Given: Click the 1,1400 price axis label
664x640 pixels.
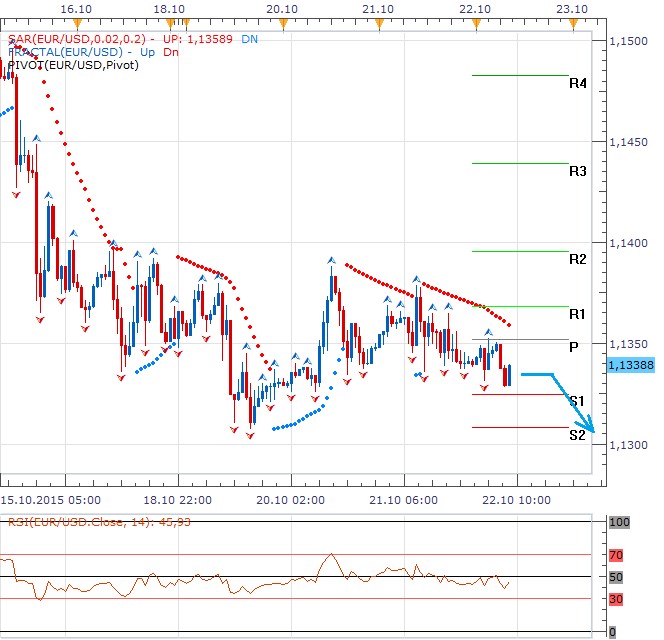Looking at the screenshot, I should (x=630, y=243).
